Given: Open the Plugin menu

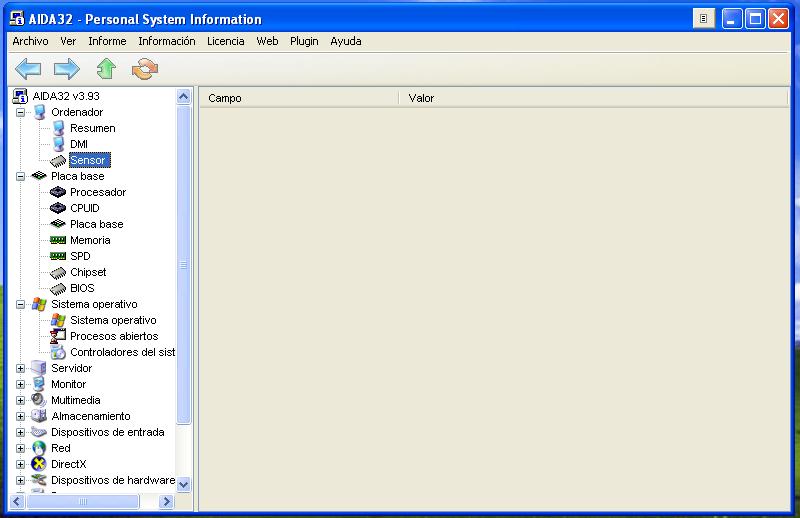Looking at the screenshot, I should 304,41.
